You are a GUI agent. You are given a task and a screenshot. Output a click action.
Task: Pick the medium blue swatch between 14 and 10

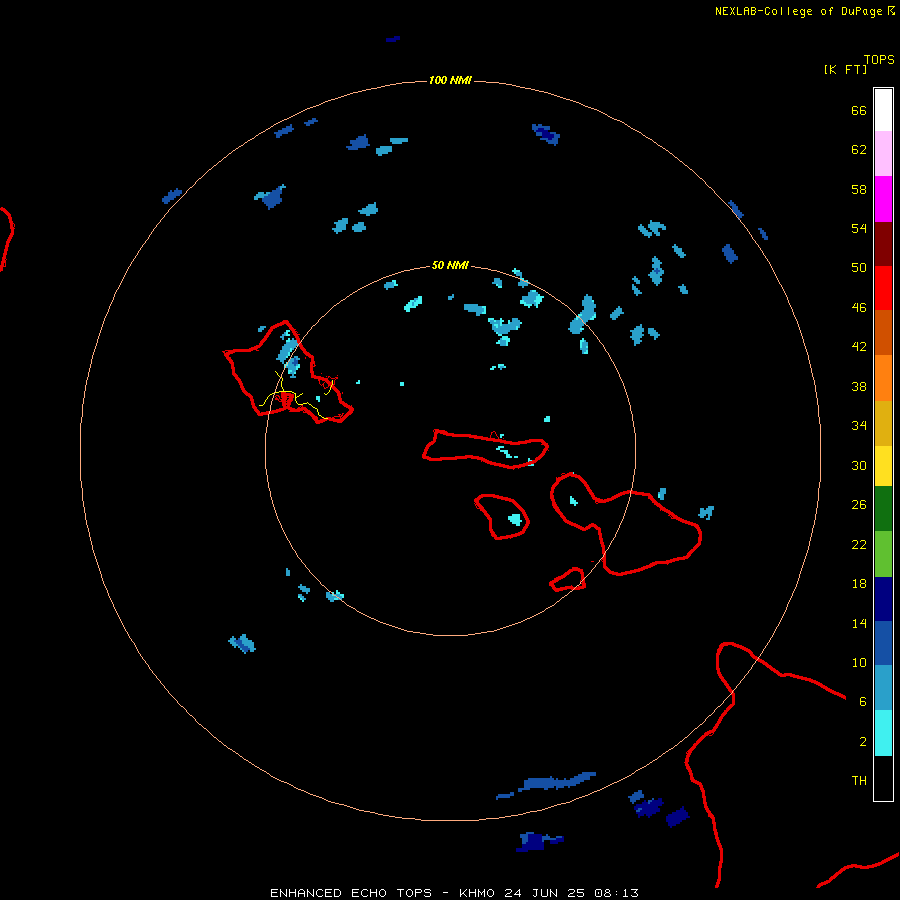point(883,643)
